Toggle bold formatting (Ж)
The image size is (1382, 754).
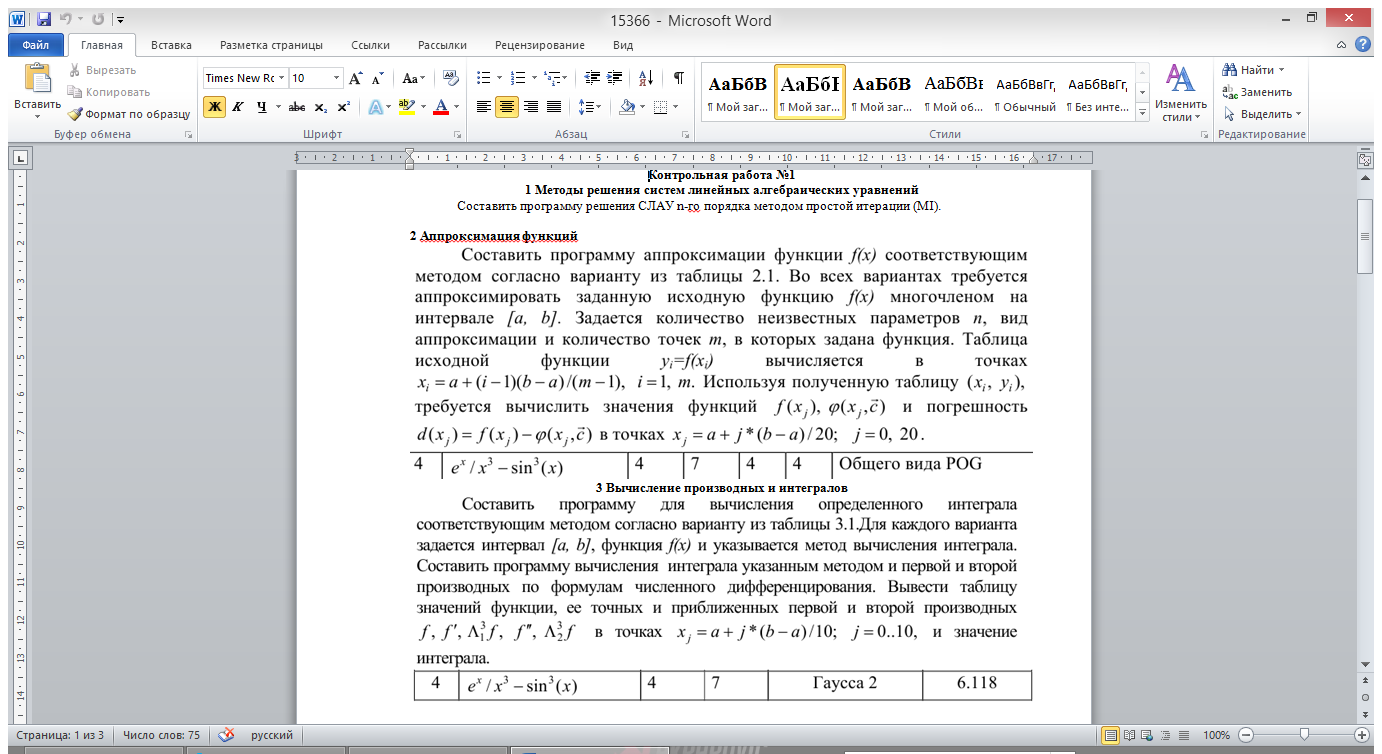214,107
